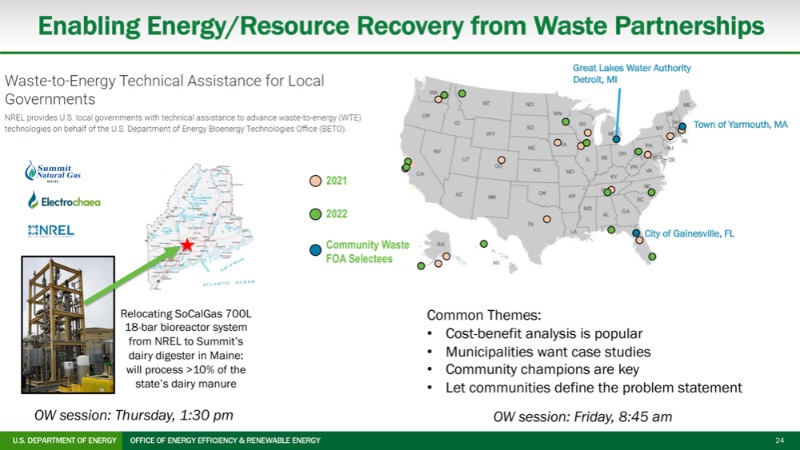
Task: Select the NREL logo
Action: coord(52,231)
